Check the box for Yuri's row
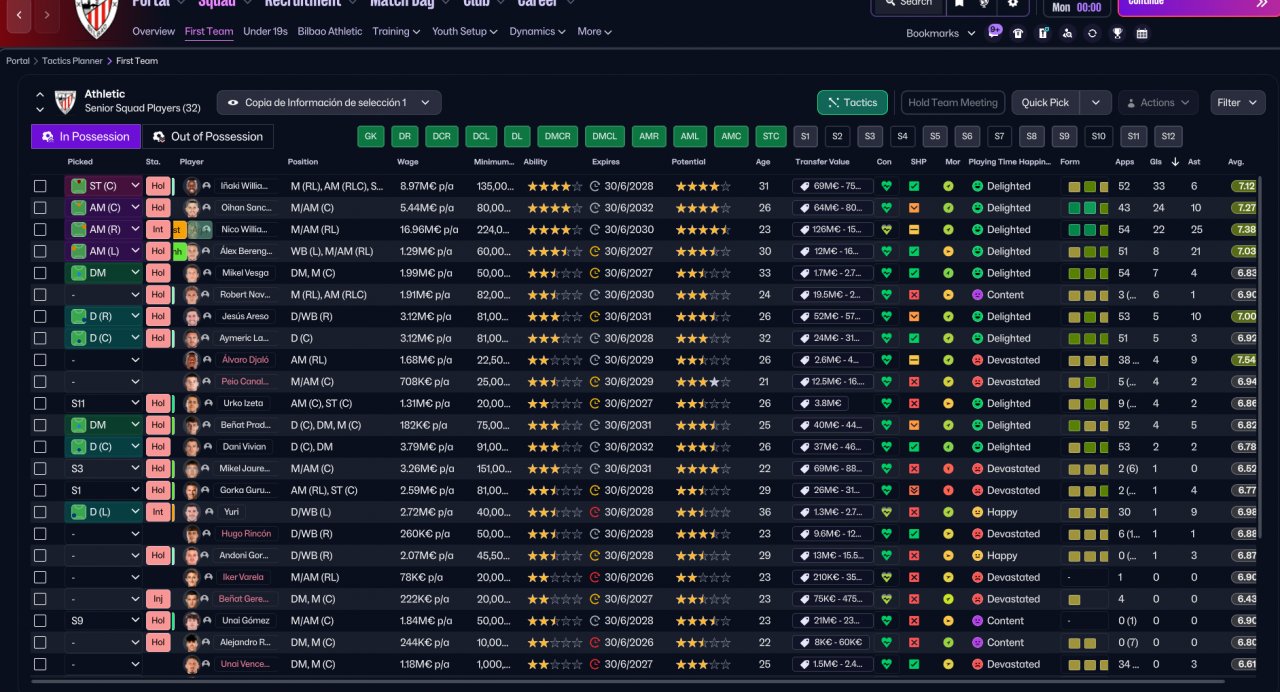This screenshot has height=692, width=1280. [x=40, y=512]
